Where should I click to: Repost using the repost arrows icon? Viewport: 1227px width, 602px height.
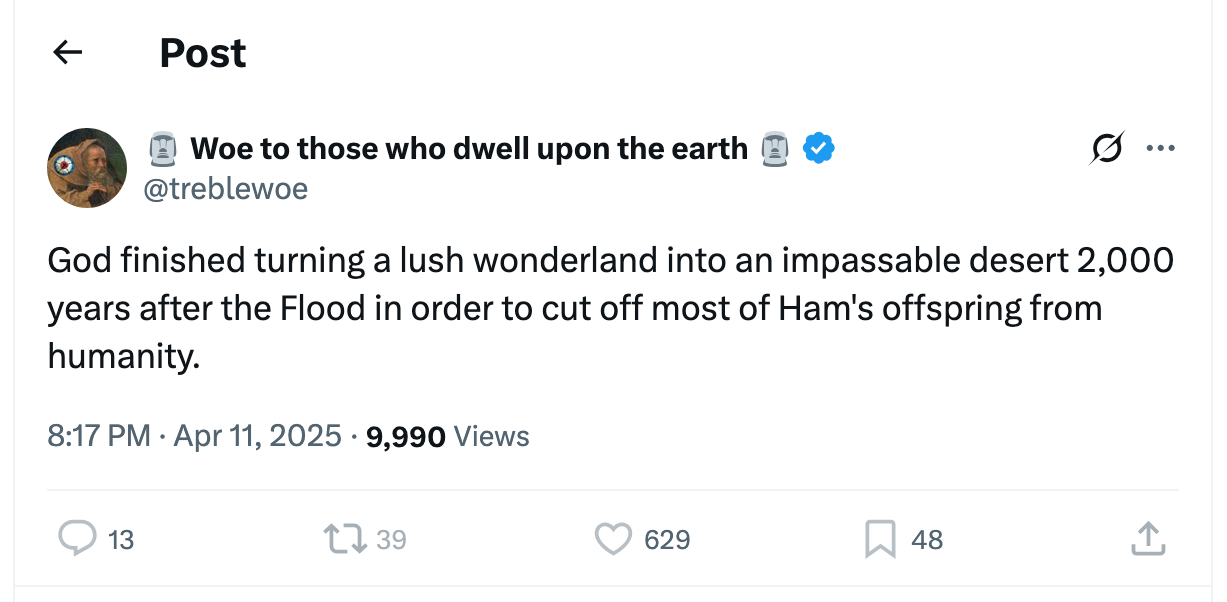pyautogui.click(x=342, y=539)
